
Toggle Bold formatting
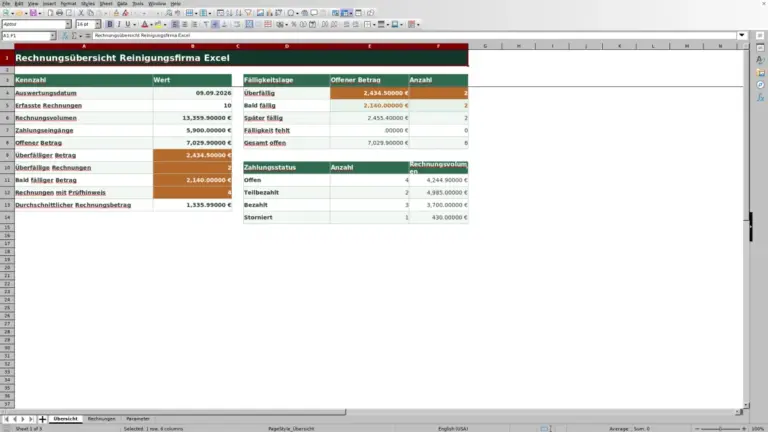[110, 24]
